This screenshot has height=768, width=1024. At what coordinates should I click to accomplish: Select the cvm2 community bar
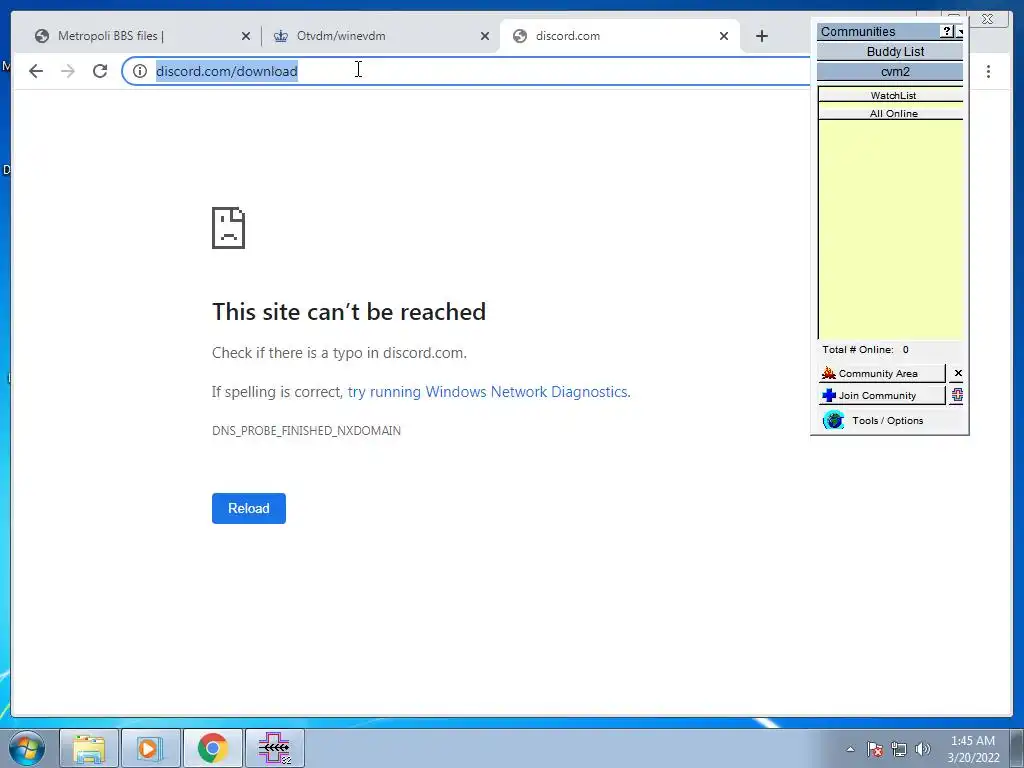tap(890, 72)
